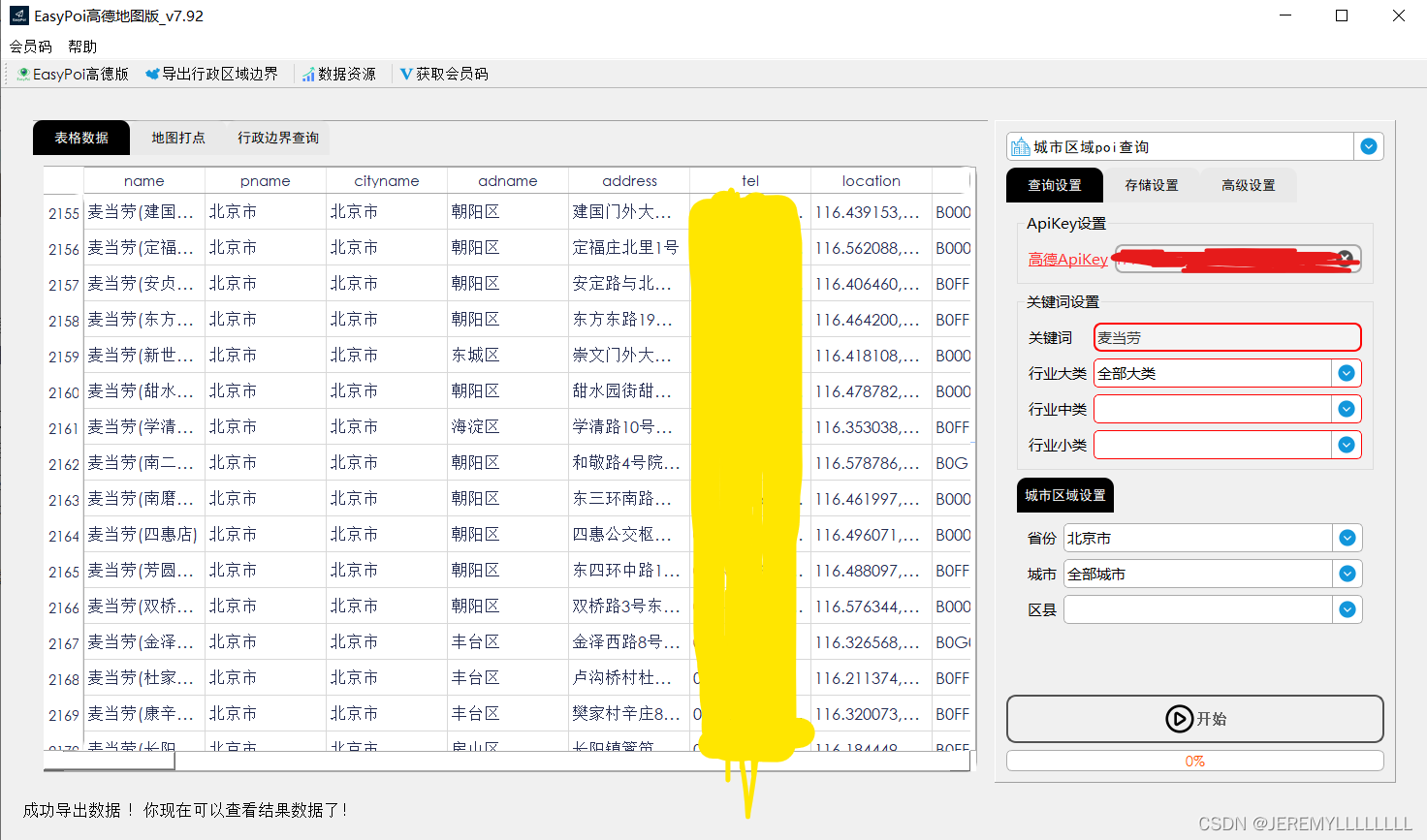Open the 存储设置 tab
1427x840 pixels.
pos(1152,184)
